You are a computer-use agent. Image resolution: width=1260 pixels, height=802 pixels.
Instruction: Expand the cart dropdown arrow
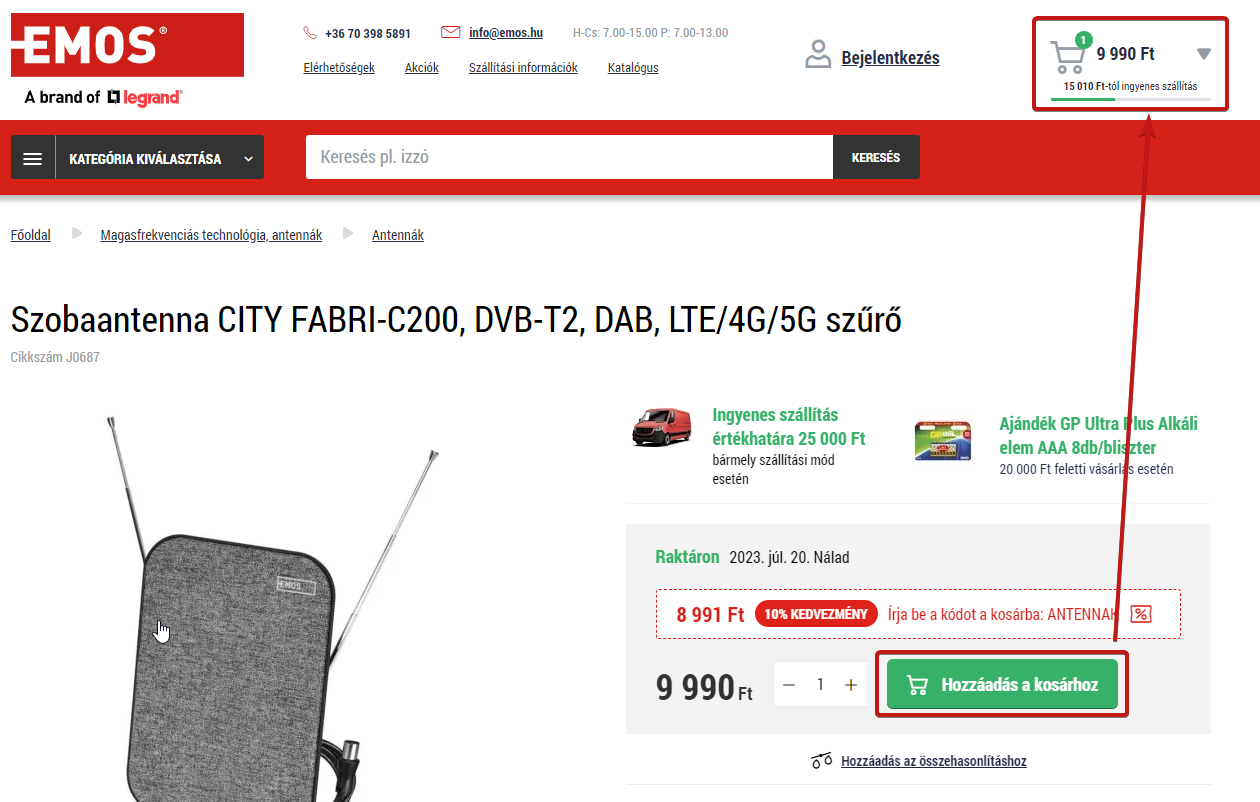point(1204,54)
